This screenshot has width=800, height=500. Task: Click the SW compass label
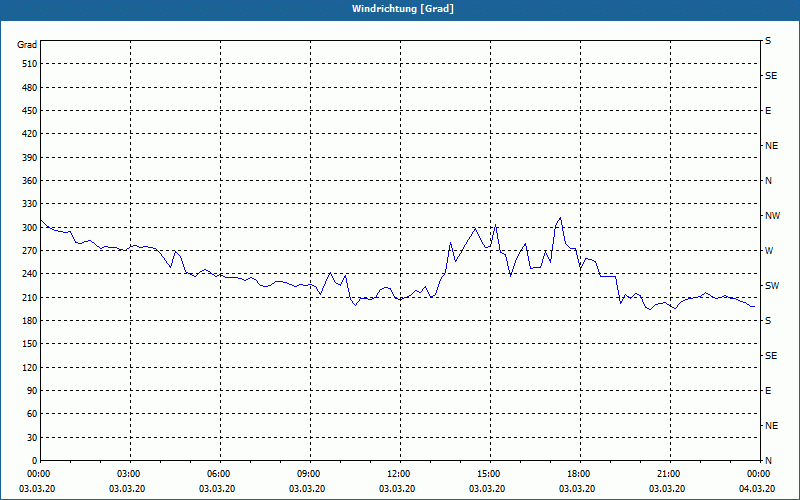click(x=772, y=286)
